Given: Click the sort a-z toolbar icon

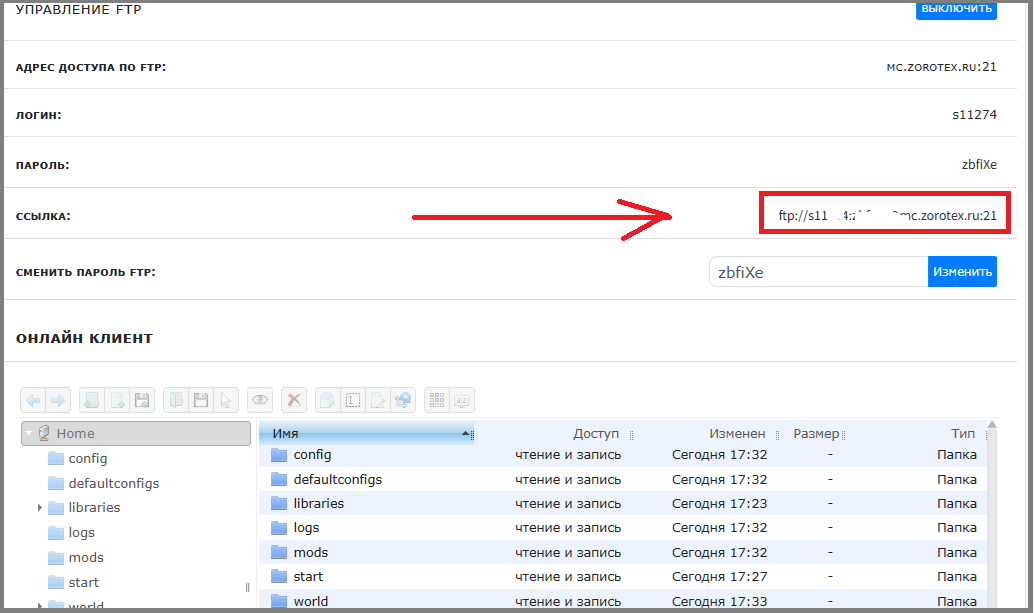Looking at the screenshot, I should point(462,400).
